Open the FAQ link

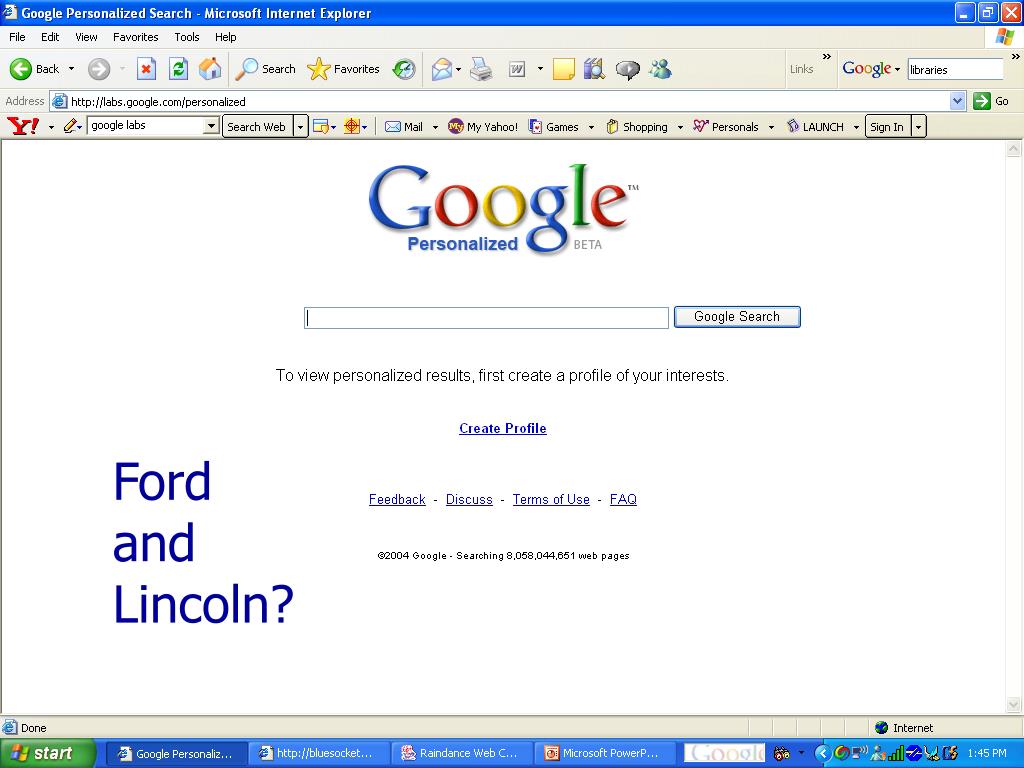coord(623,500)
